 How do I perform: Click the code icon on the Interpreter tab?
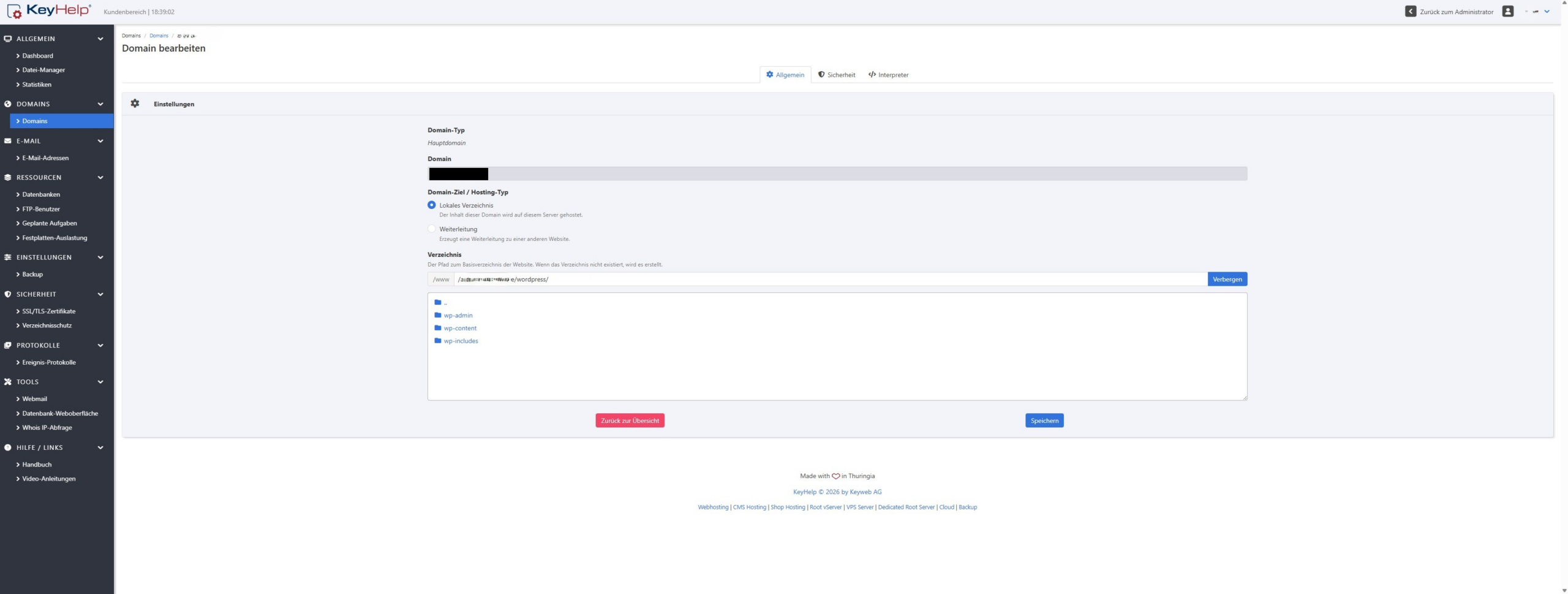click(872, 75)
